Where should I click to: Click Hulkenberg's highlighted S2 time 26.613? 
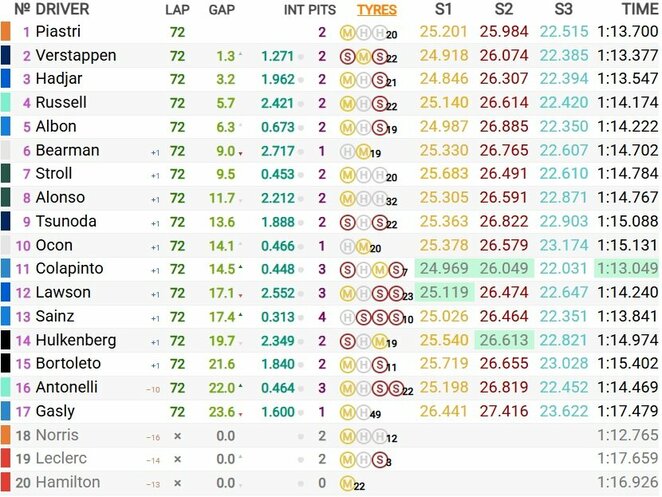(x=503, y=341)
